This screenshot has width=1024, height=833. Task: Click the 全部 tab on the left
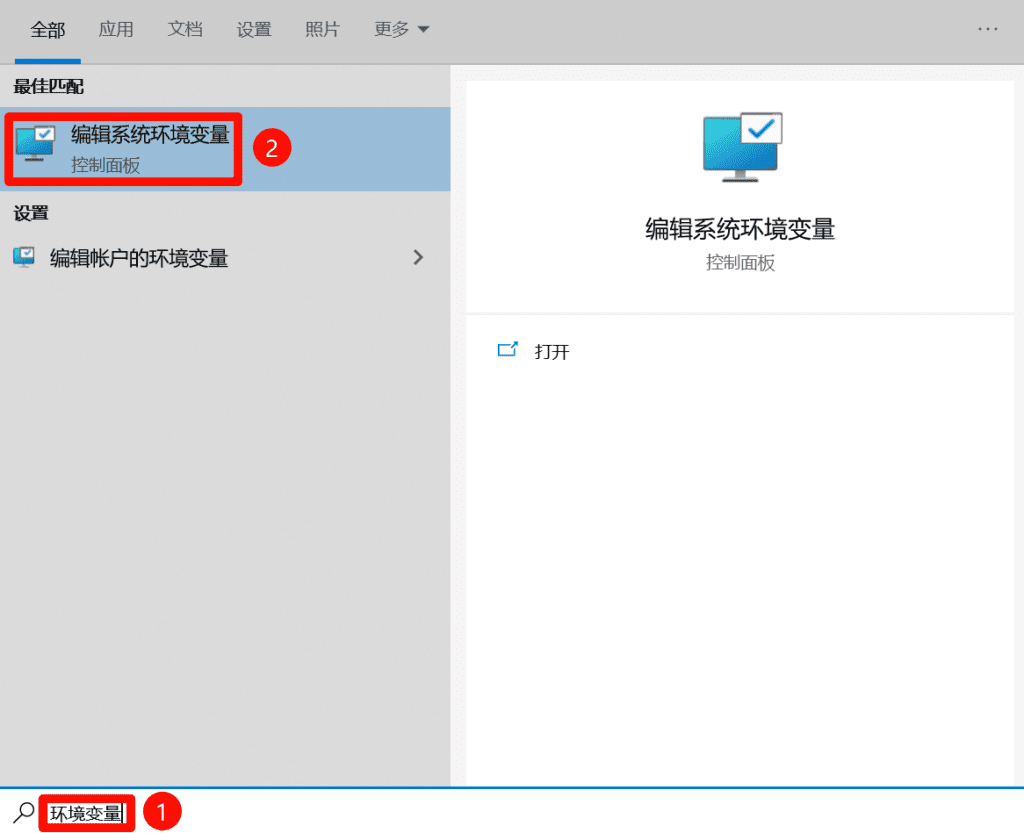point(48,29)
